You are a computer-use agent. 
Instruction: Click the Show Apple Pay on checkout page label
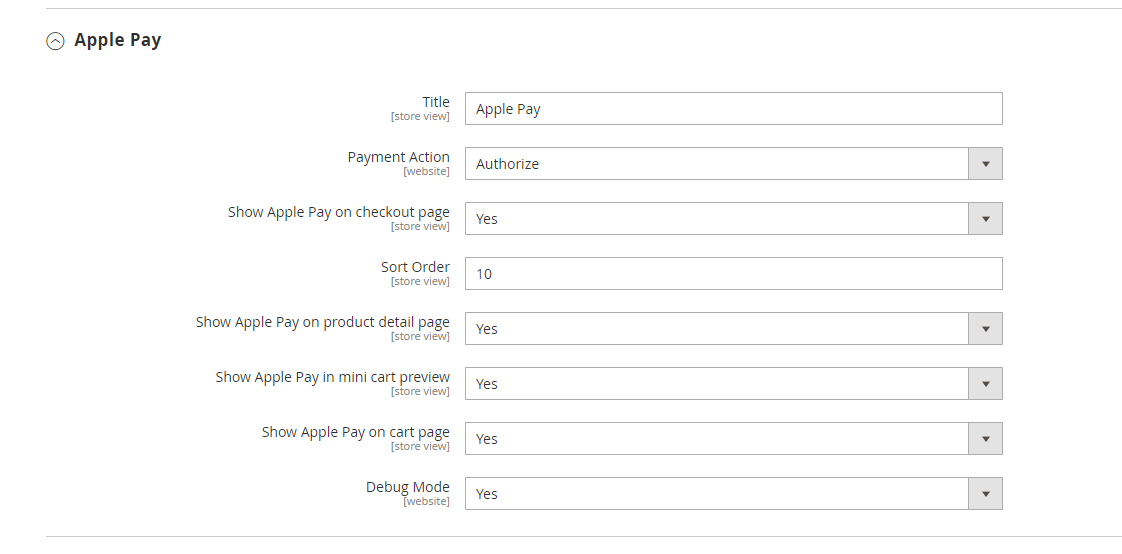coord(338,212)
